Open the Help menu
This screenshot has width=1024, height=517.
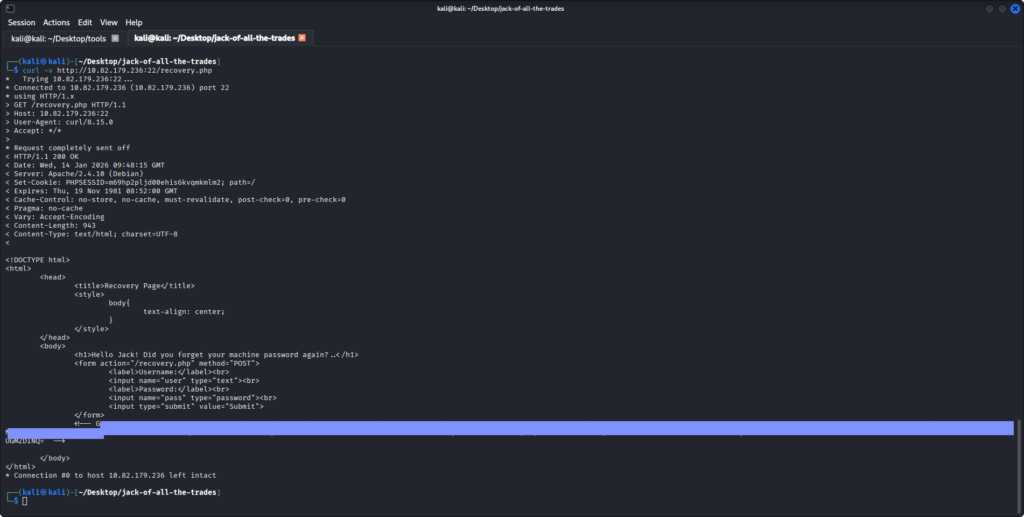pyautogui.click(x=134, y=22)
